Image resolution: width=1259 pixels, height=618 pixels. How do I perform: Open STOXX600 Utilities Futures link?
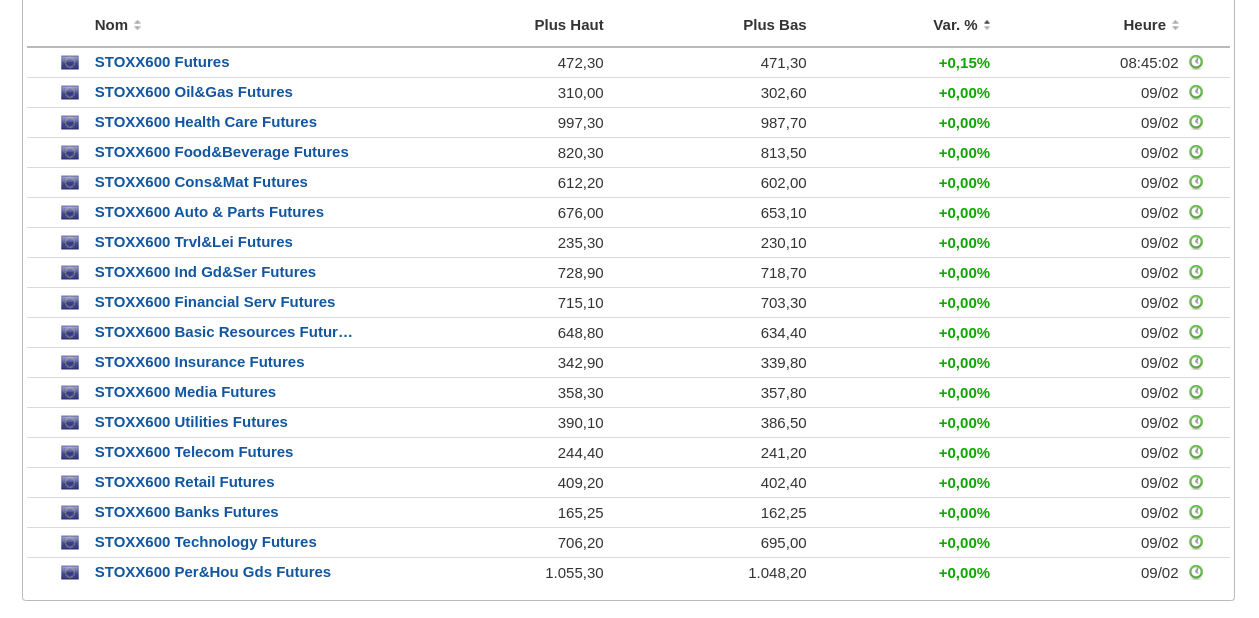(191, 422)
